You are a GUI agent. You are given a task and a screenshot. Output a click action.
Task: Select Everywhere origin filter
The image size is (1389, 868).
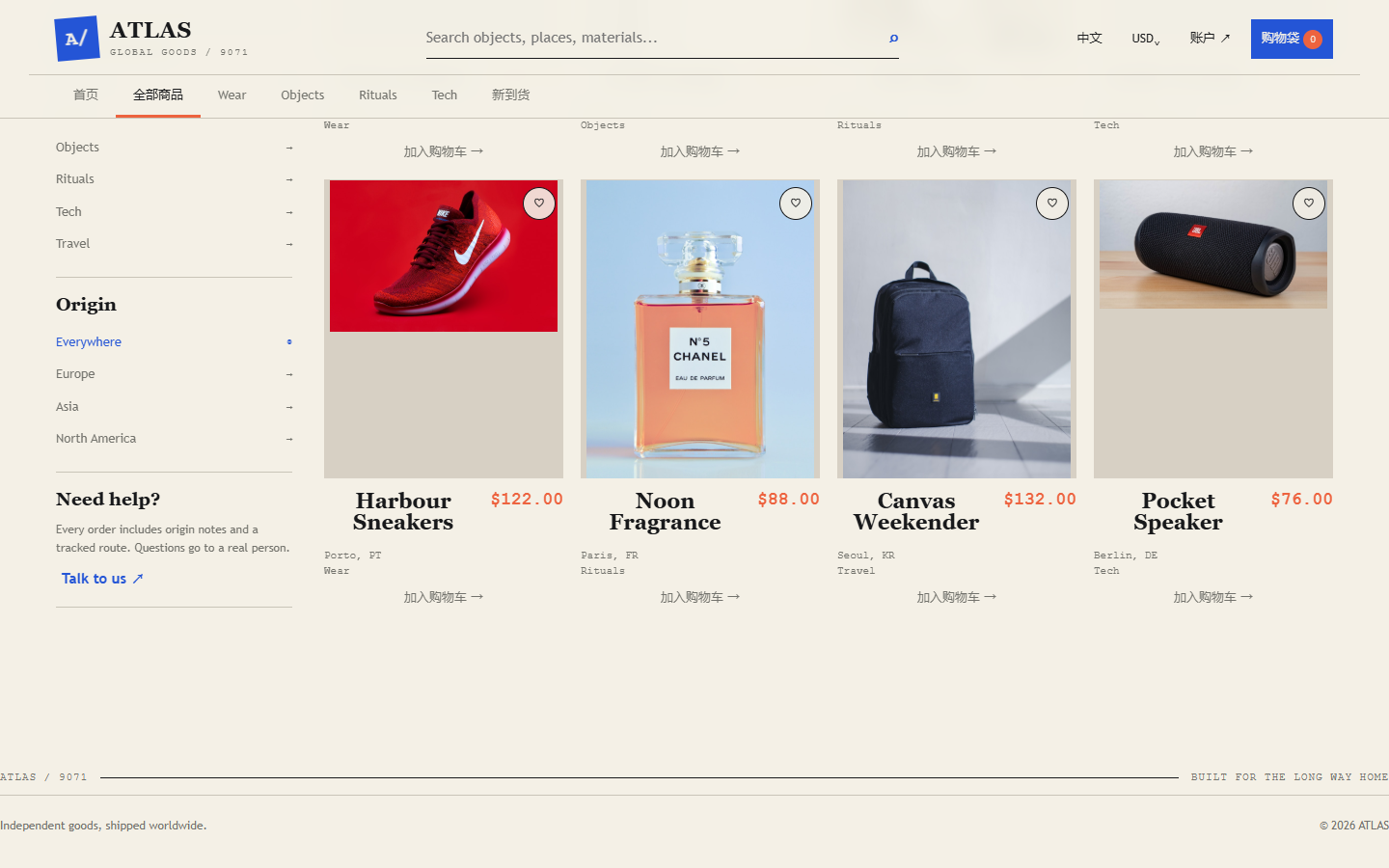point(174,342)
